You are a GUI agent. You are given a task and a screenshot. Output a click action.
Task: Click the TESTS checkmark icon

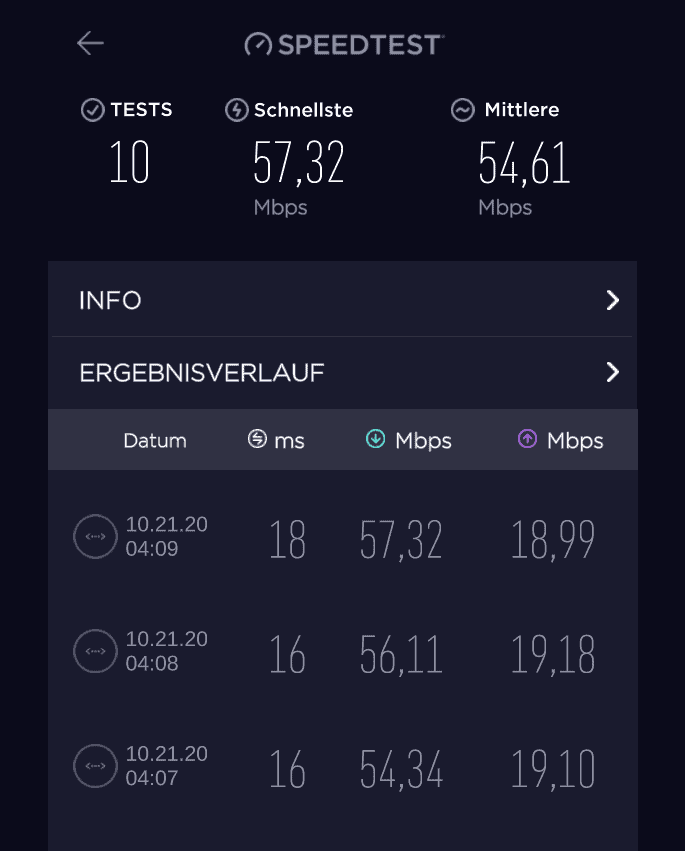92,110
